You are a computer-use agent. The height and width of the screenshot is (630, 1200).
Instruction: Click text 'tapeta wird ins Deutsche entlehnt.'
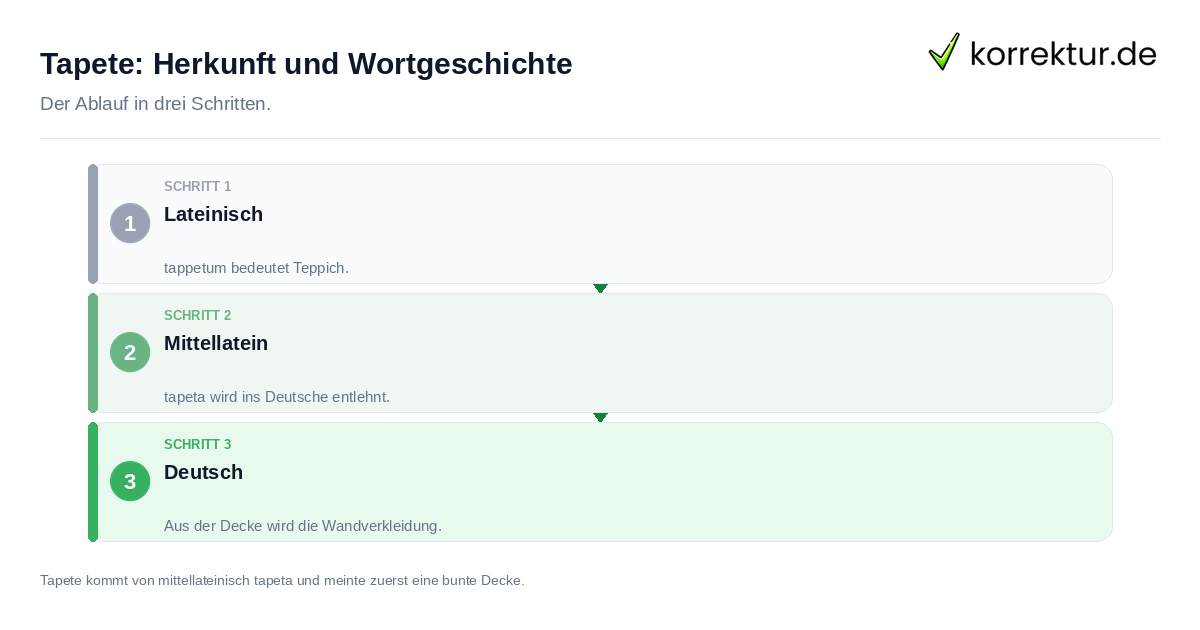(277, 397)
